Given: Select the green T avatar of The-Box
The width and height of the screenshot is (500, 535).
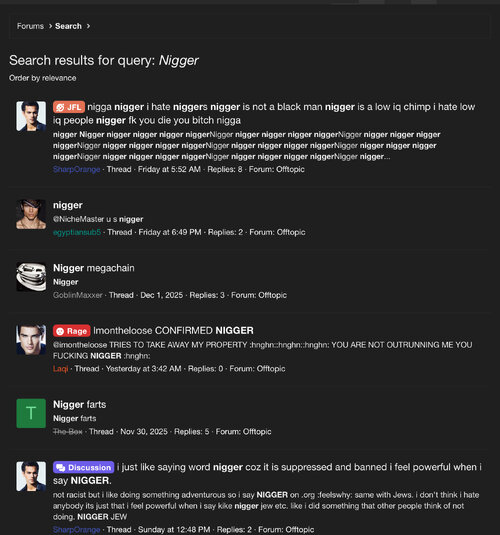Looking at the screenshot, I should coord(31,413).
